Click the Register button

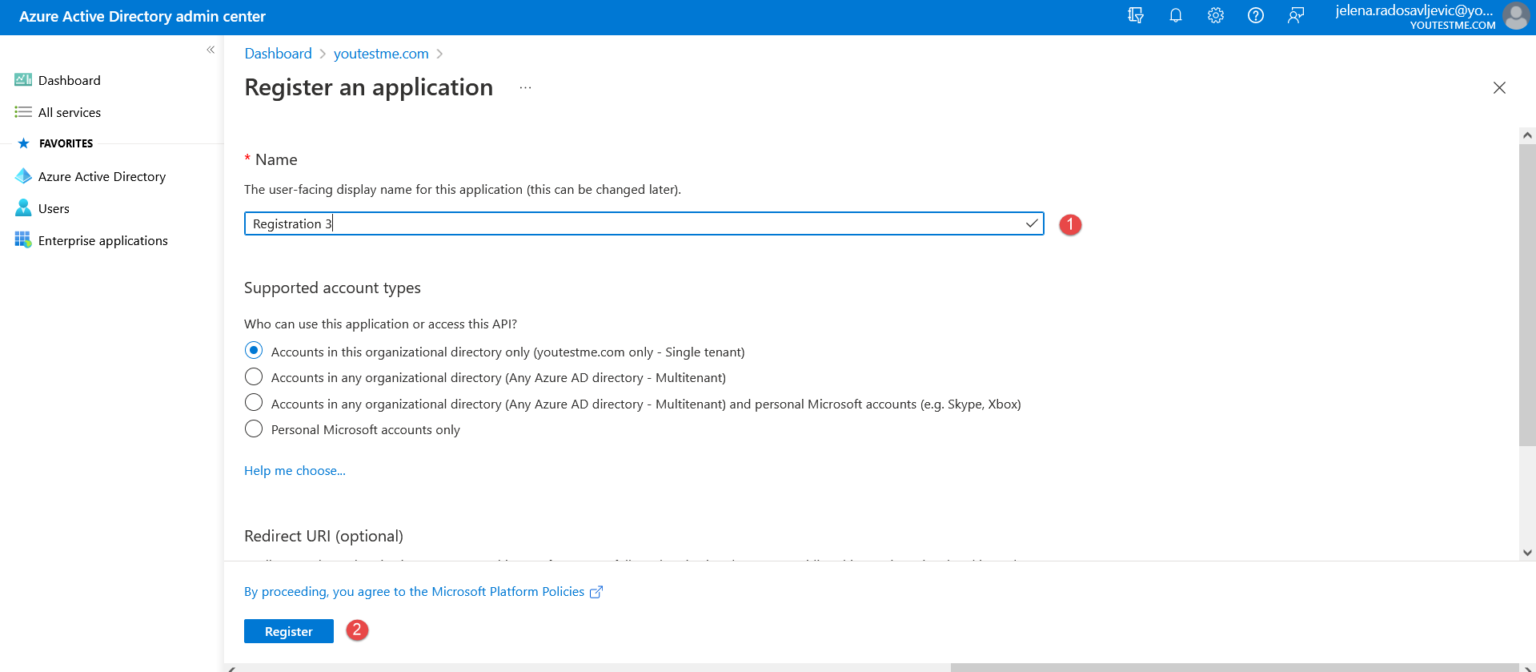pos(288,631)
